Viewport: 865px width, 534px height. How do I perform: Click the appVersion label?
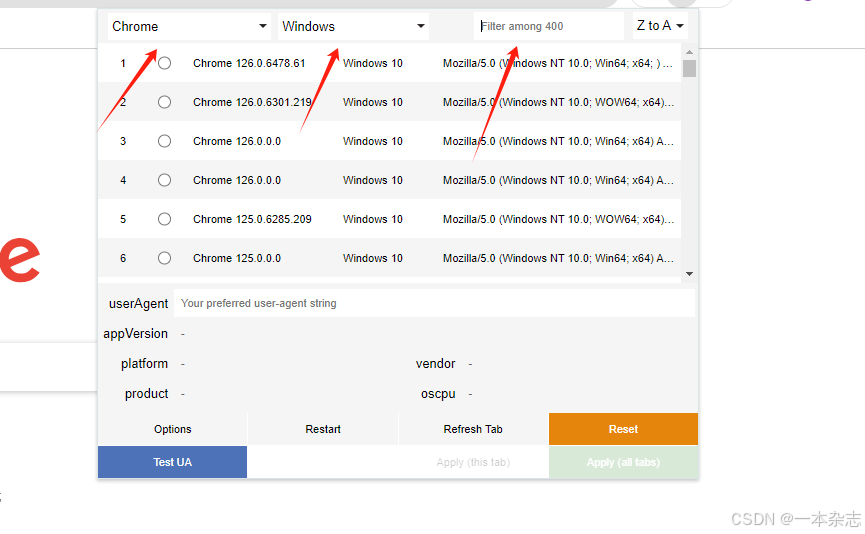[135, 334]
